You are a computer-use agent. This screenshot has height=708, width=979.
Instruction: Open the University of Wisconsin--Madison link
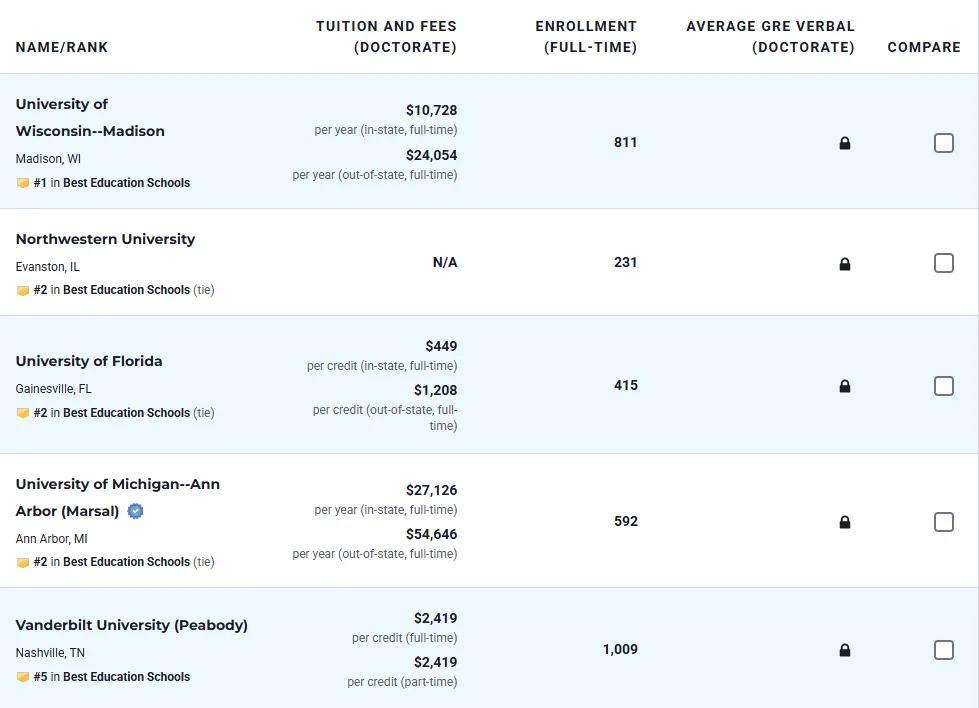pyautogui.click(x=90, y=118)
